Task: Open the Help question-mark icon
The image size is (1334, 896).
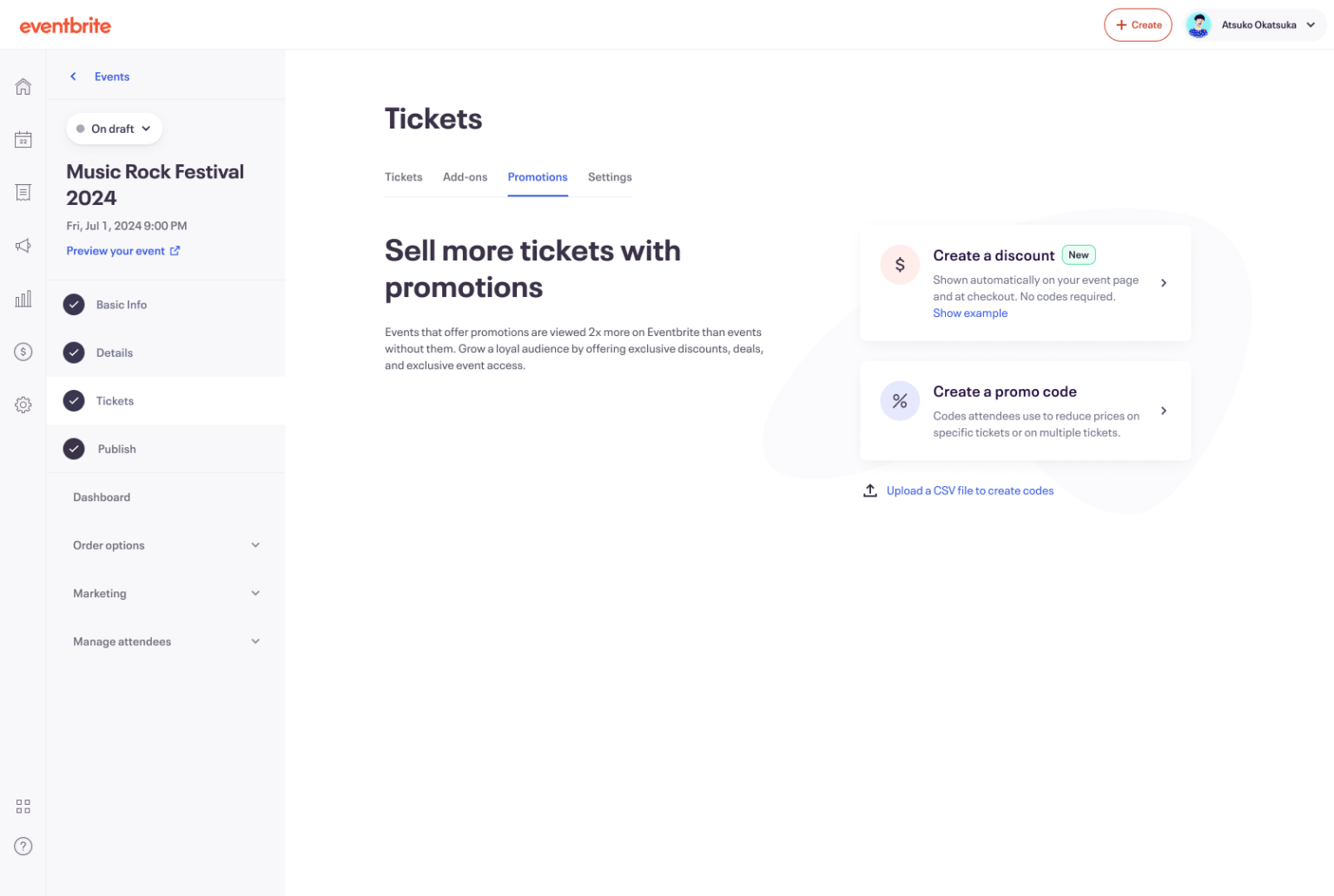Action: click(23, 846)
